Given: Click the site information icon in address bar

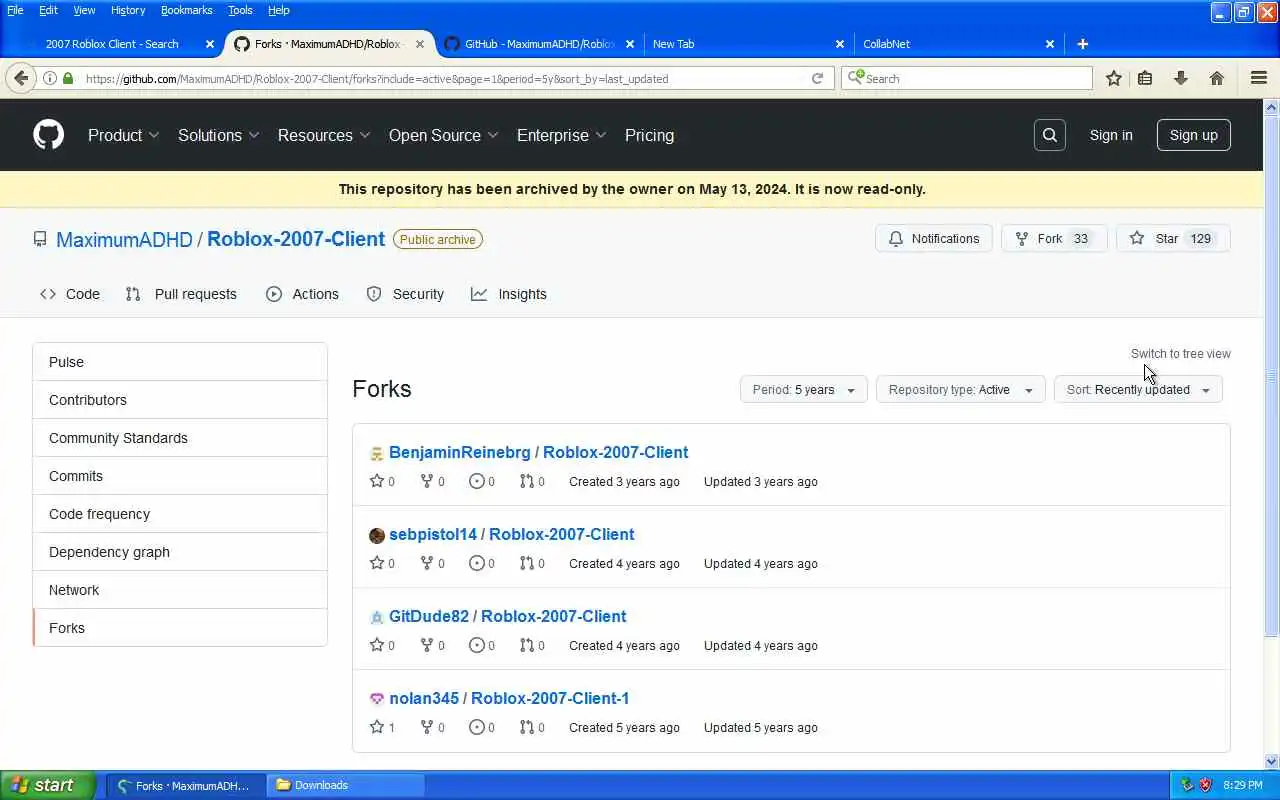Looking at the screenshot, I should pyautogui.click(x=49, y=78).
